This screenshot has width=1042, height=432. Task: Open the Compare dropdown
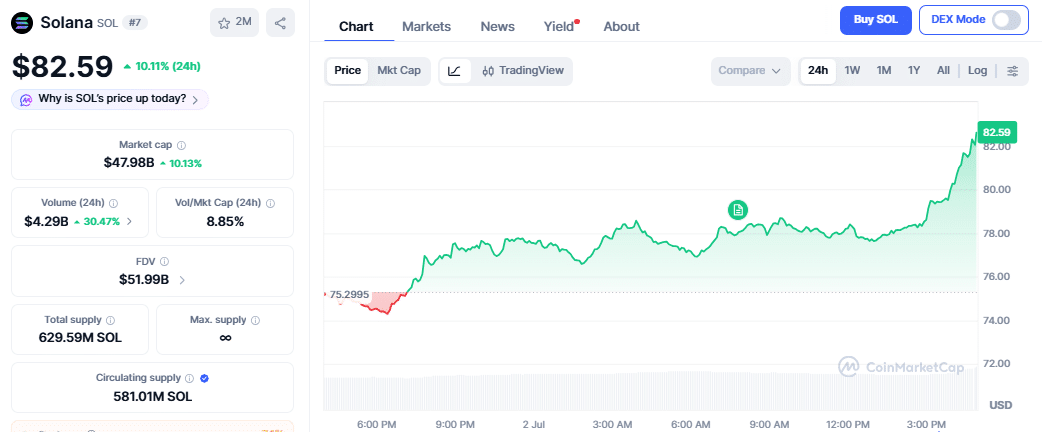pyautogui.click(x=750, y=70)
